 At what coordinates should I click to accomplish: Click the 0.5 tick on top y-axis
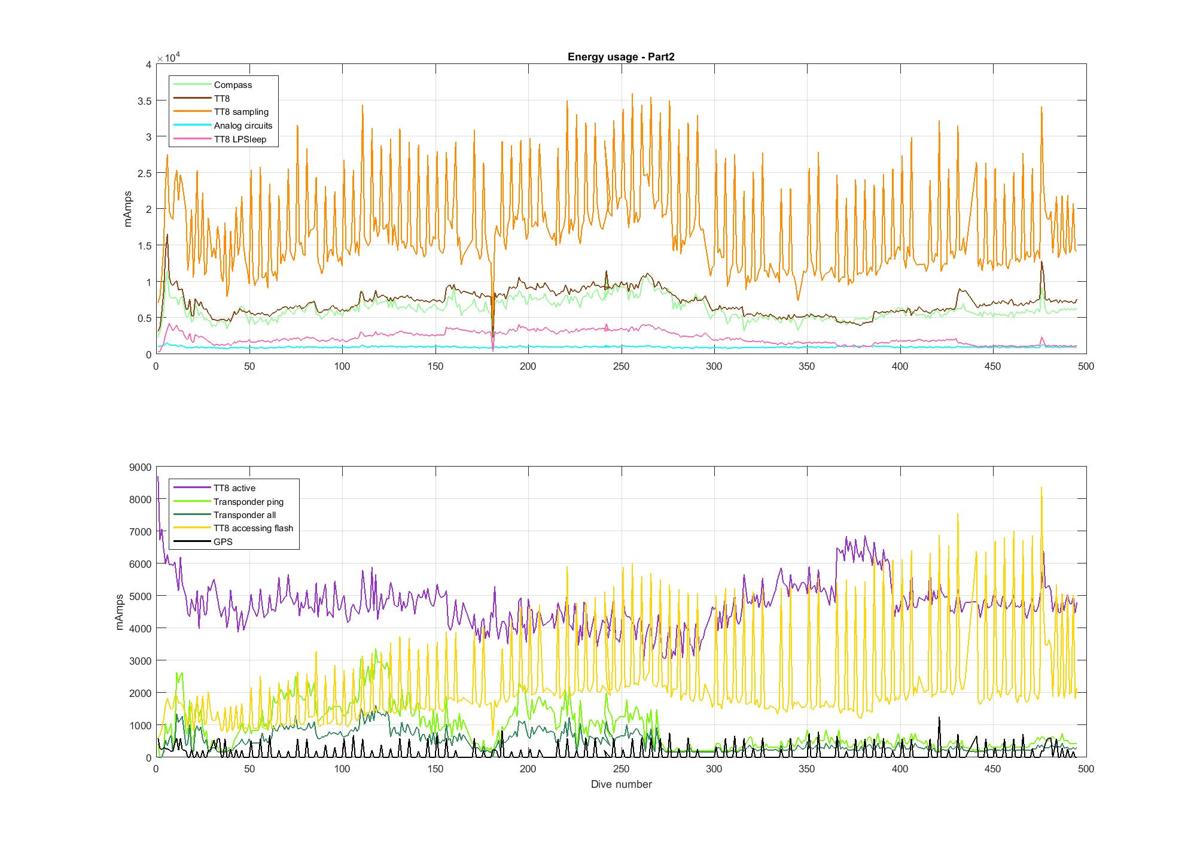click(143, 319)
